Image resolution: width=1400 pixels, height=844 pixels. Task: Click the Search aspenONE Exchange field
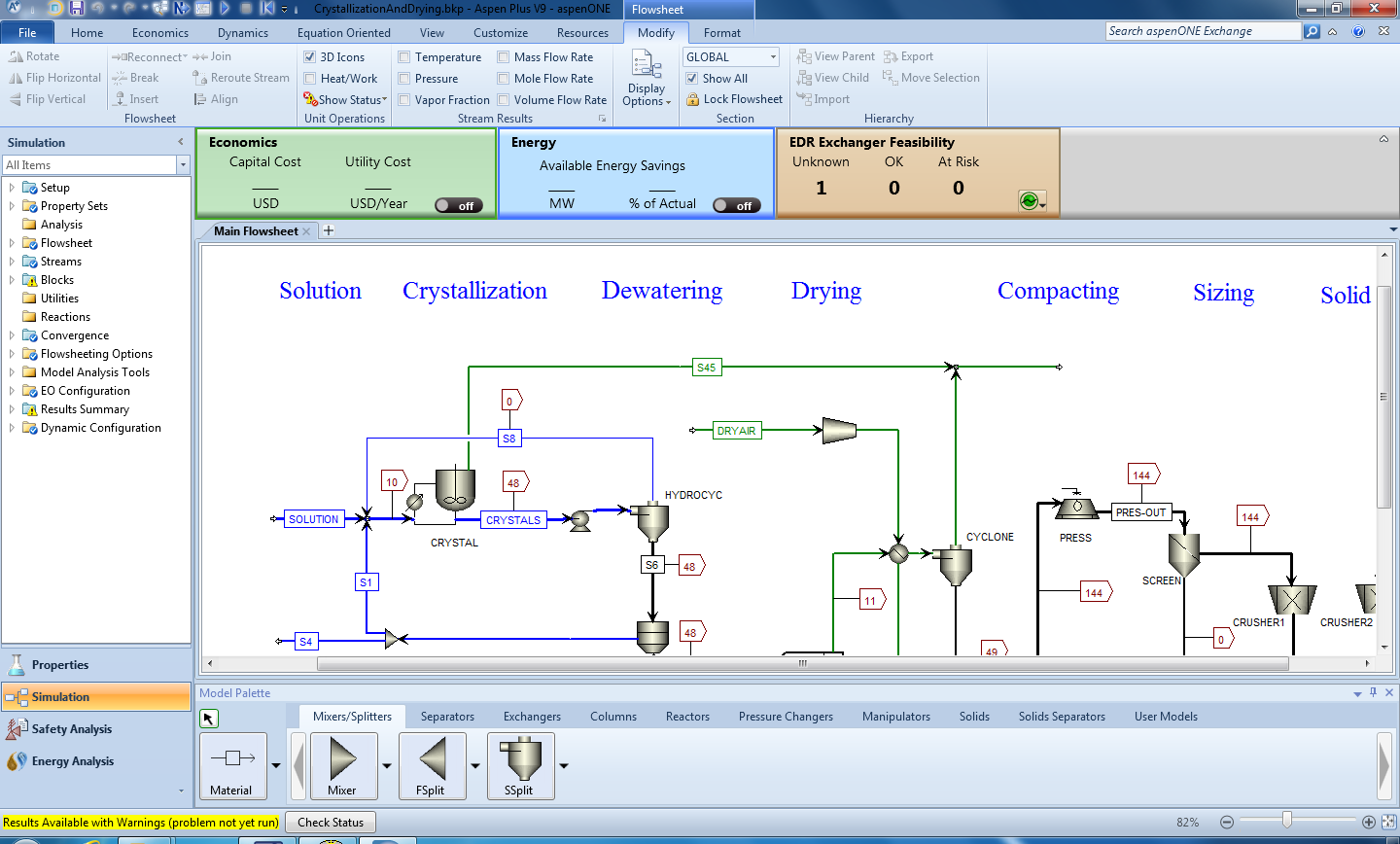pyautogui.click(x=1203, y=31)
